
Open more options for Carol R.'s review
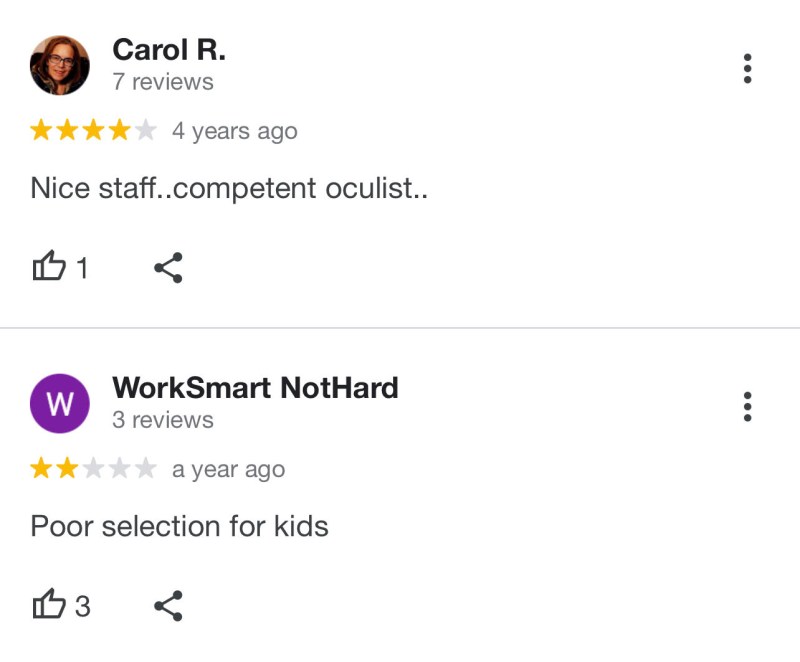coord(747,69)
